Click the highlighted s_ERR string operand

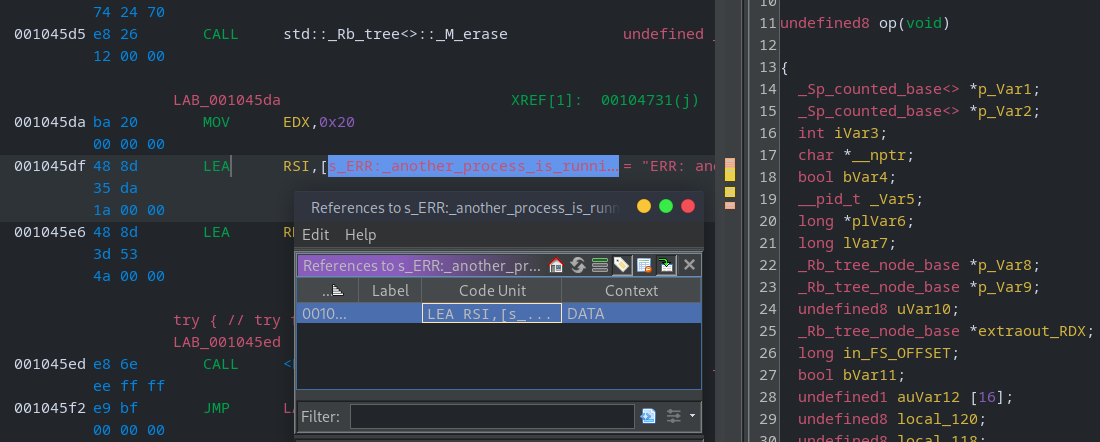474,166
